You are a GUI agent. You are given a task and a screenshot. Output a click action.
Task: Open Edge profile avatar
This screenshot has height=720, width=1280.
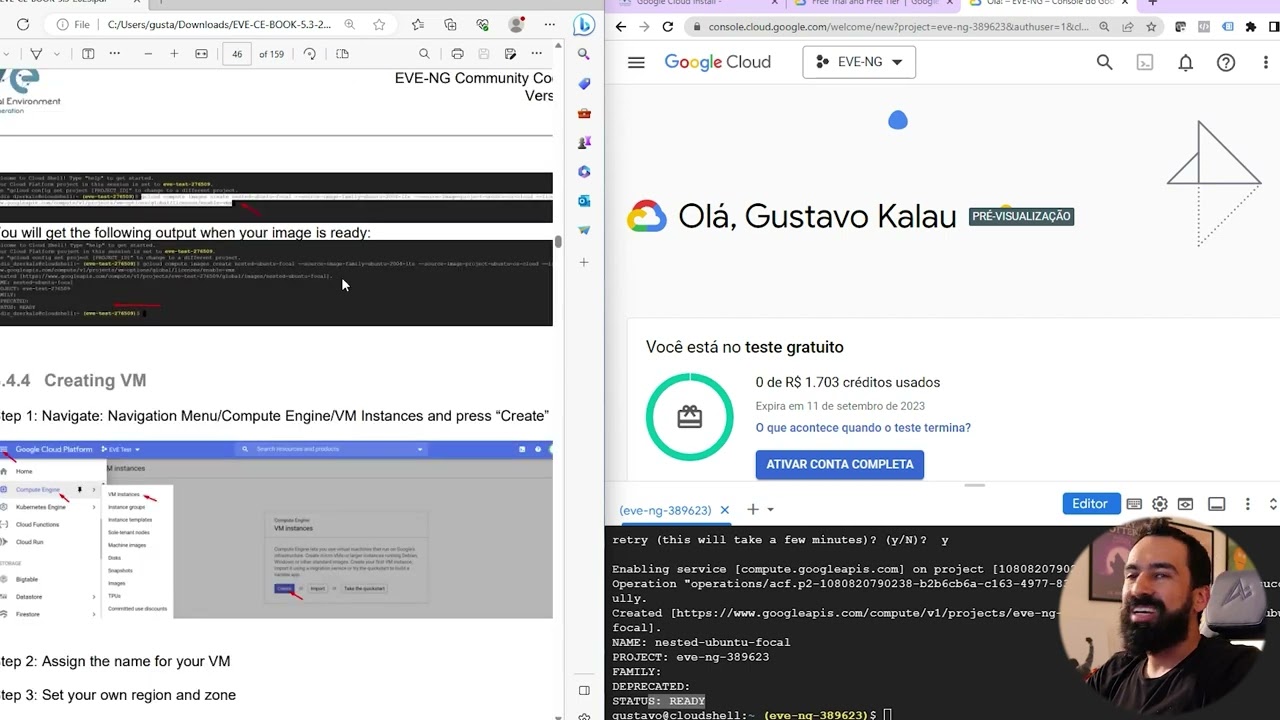(516, 24)
